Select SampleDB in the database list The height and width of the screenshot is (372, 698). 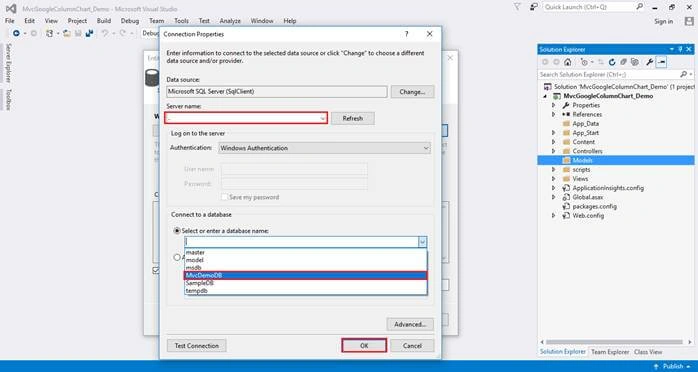tap(306, 283)
